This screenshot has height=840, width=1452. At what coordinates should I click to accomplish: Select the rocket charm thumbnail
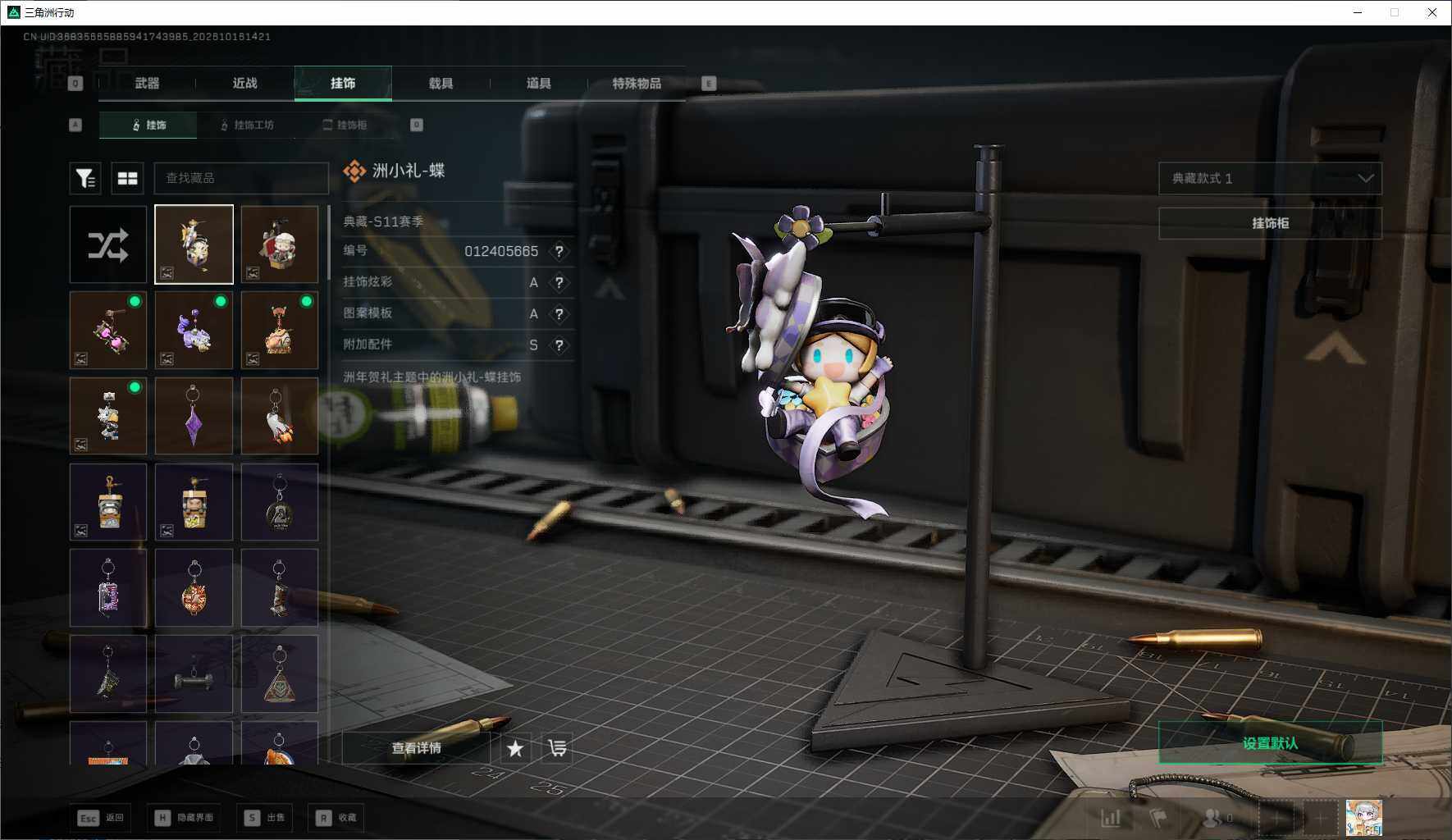point(280,416)
